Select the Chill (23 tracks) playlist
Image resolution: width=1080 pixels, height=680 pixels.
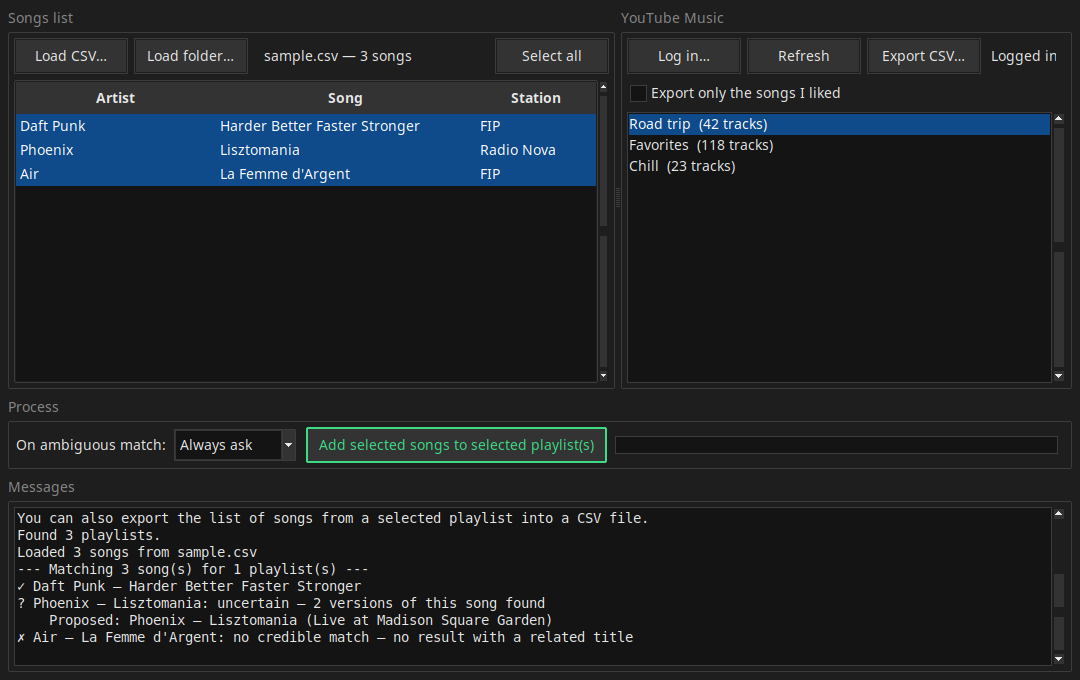pyautogui.click(x=839, y=166)
